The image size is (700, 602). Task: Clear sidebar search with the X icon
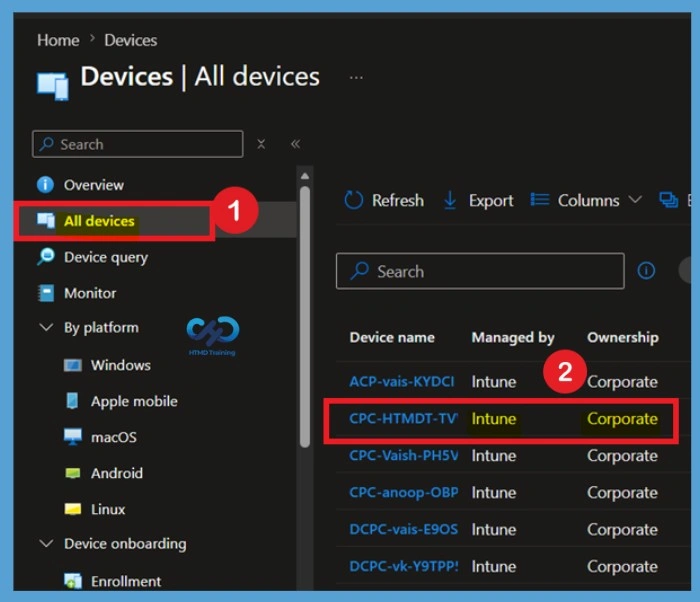[x=261, y=144]
